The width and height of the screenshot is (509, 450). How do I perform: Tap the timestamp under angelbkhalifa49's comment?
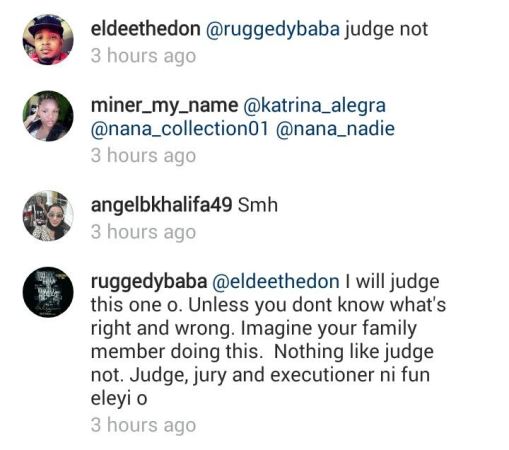click(x=143, y=232)
